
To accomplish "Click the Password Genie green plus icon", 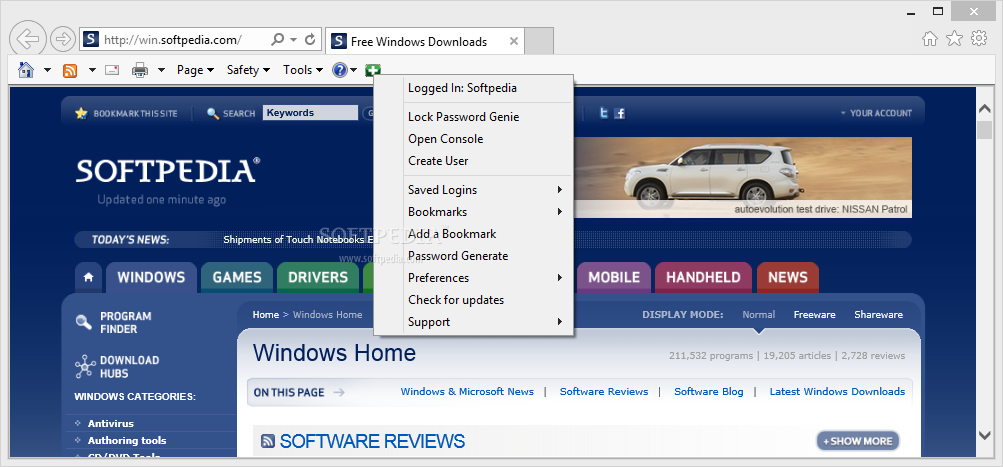I will click(373, 70).
